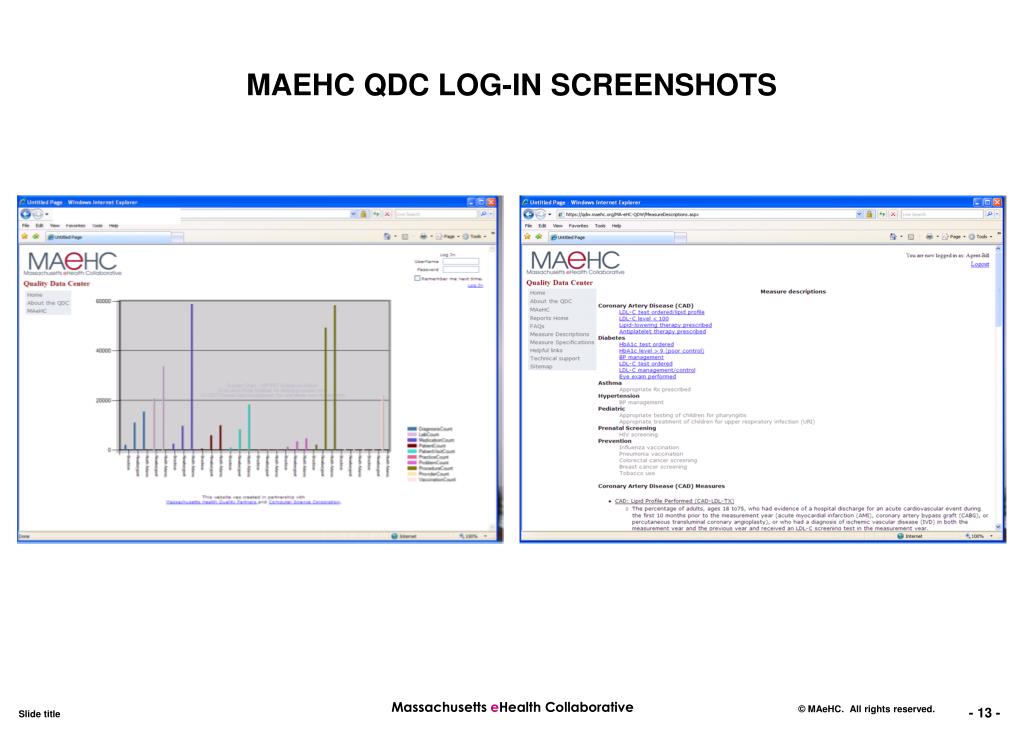Screen dimensions: 1023x731
Task: Click Live Search box in right window
Action: [x=941, y=214]
